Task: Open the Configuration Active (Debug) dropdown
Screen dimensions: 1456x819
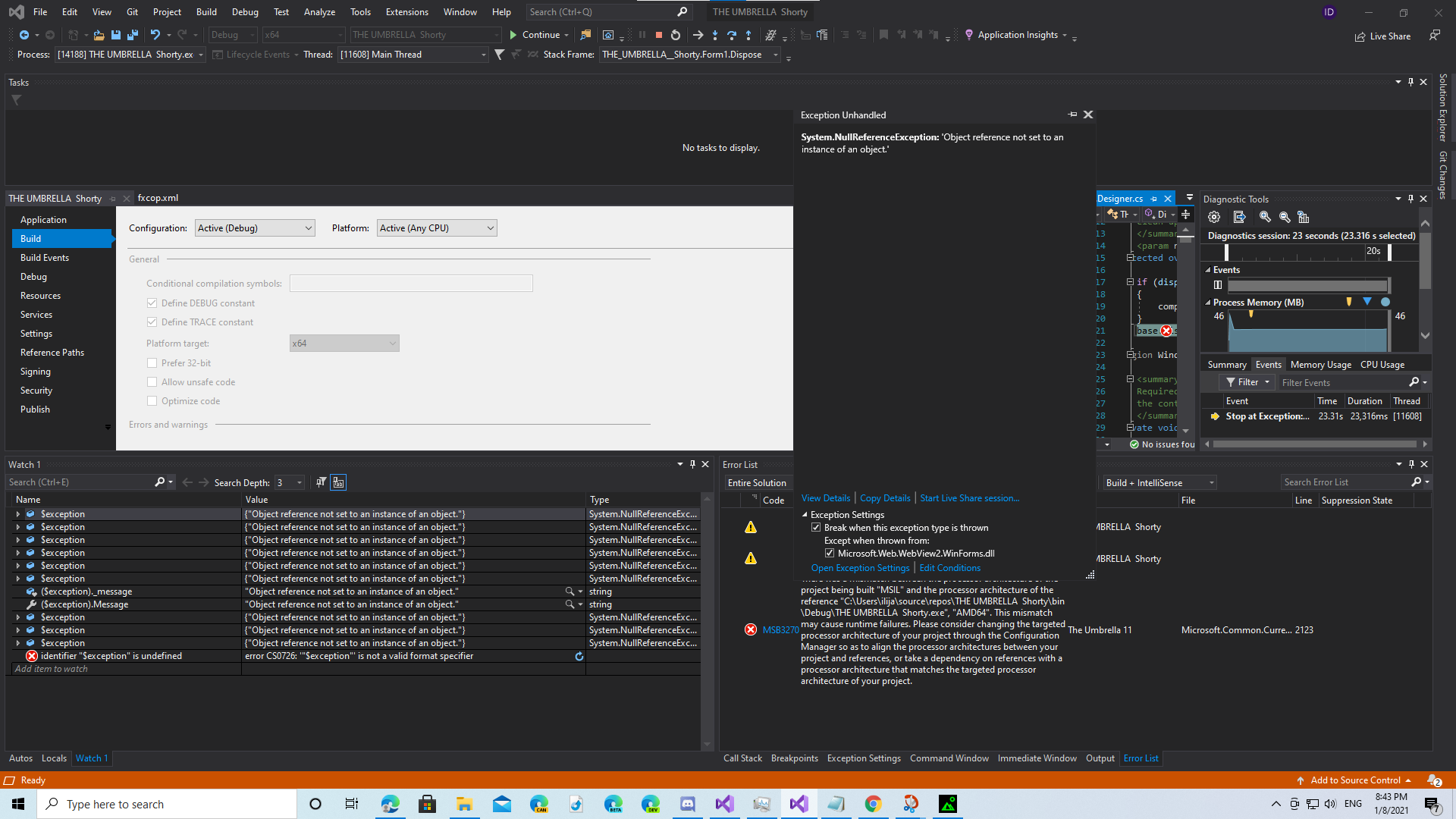Action: (255, 228)
